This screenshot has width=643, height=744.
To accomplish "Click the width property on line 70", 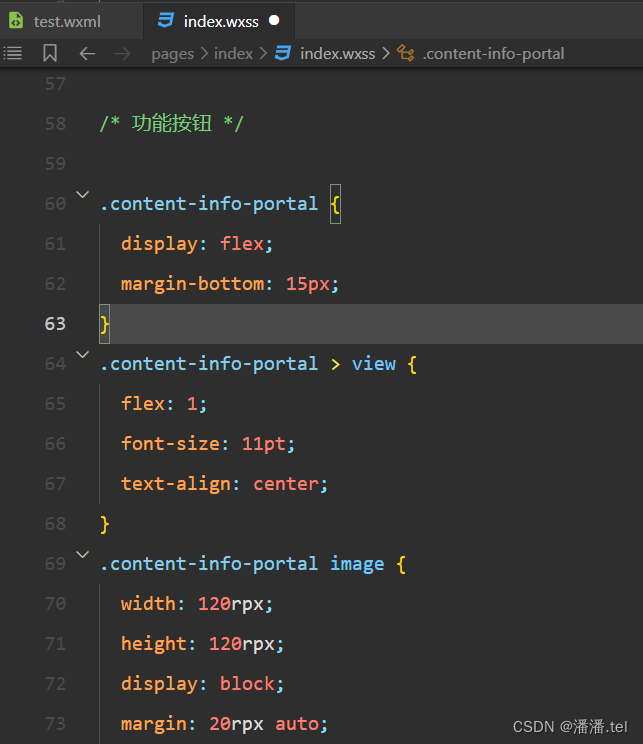I will [149, 604].
